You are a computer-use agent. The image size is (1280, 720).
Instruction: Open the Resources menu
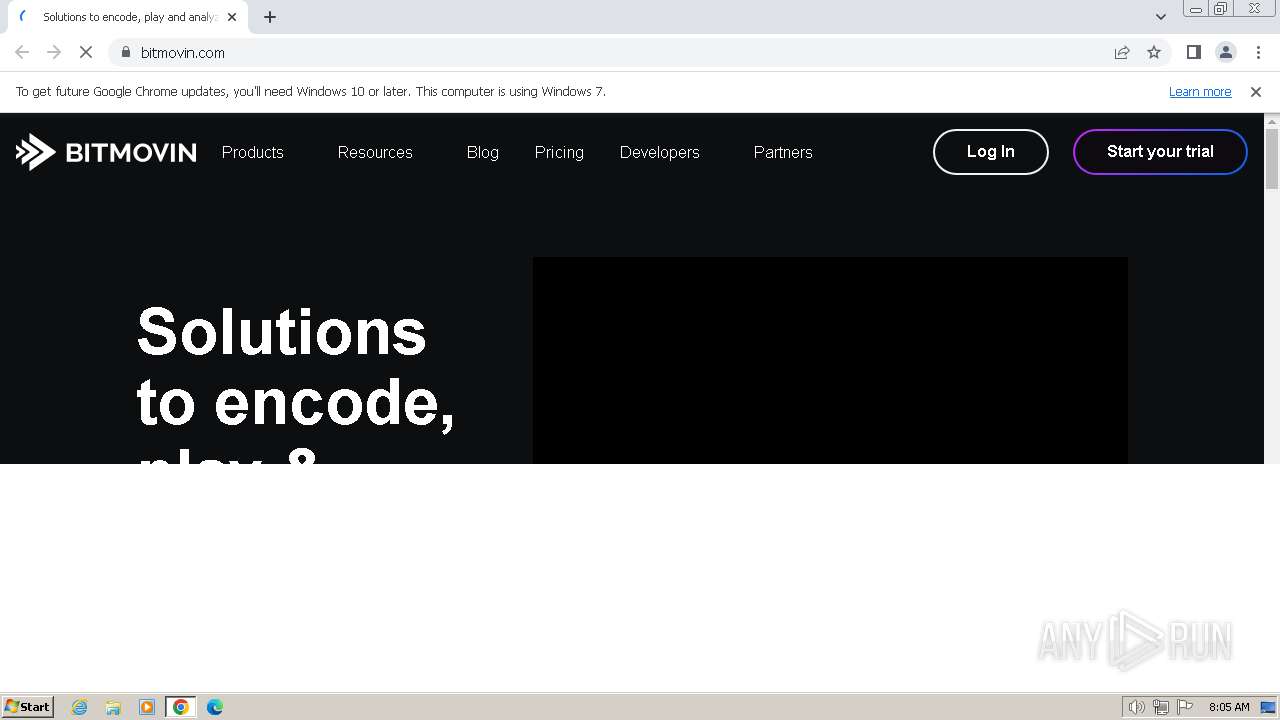(x=375, y=152)
